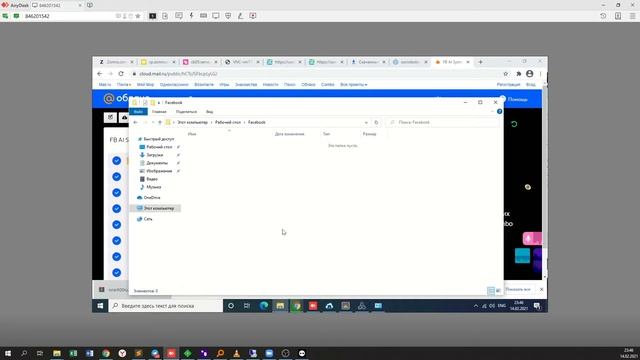The height and width of the screenshot is (360, 640).
Task: Activate the AnyDesk whiteboard pen icon
Action: pos(240,16)
